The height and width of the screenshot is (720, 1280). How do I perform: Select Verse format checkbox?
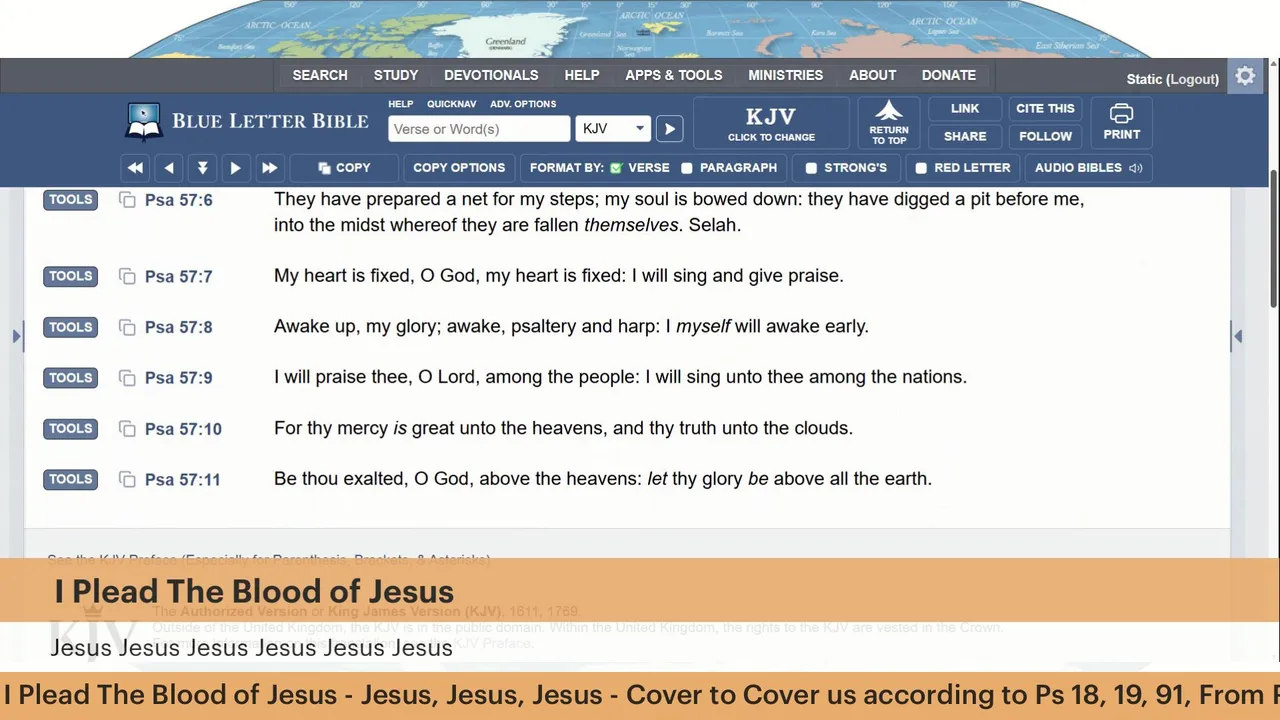[x=616, y=168]
